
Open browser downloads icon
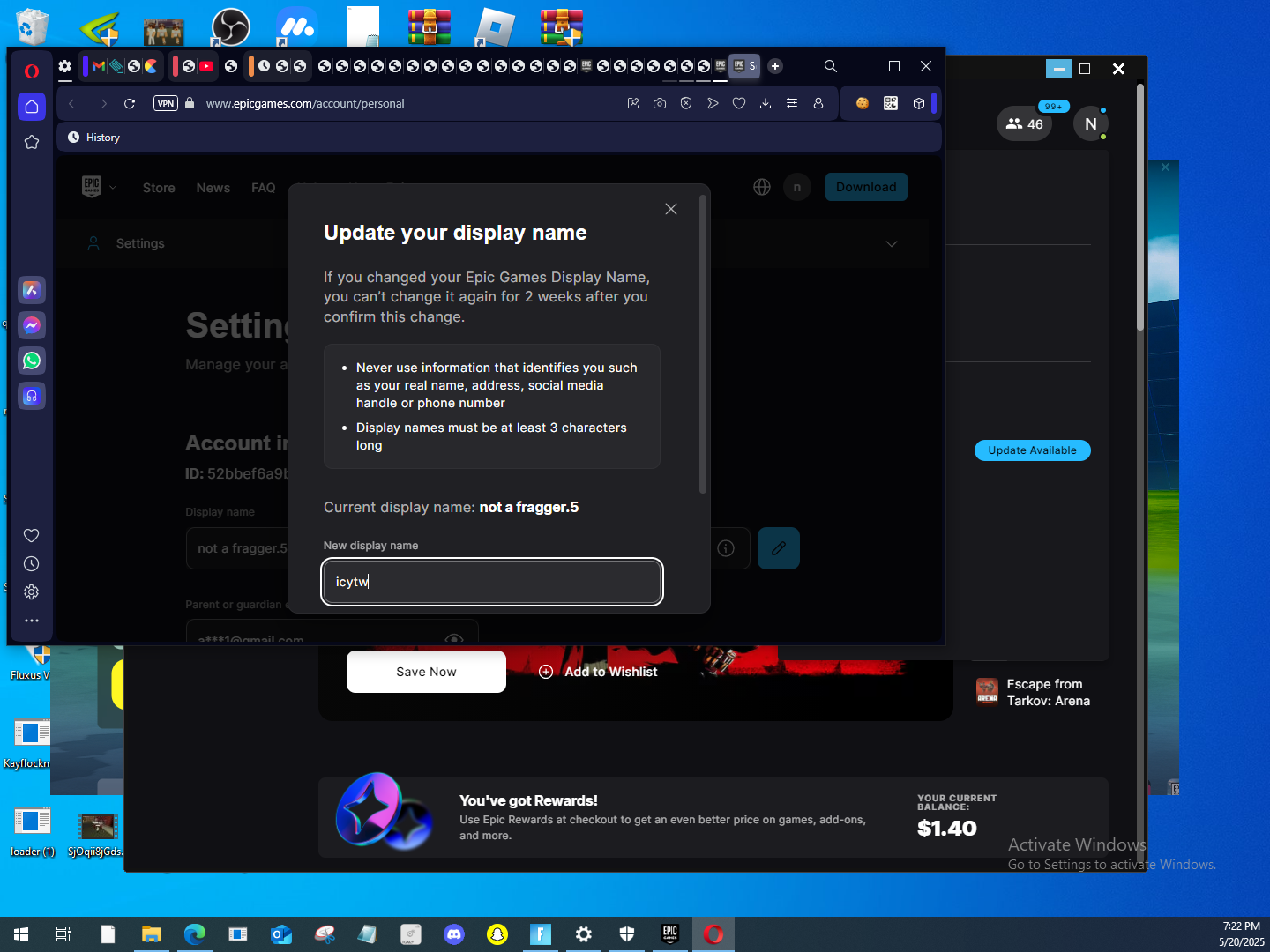click(x=766, y=103)
